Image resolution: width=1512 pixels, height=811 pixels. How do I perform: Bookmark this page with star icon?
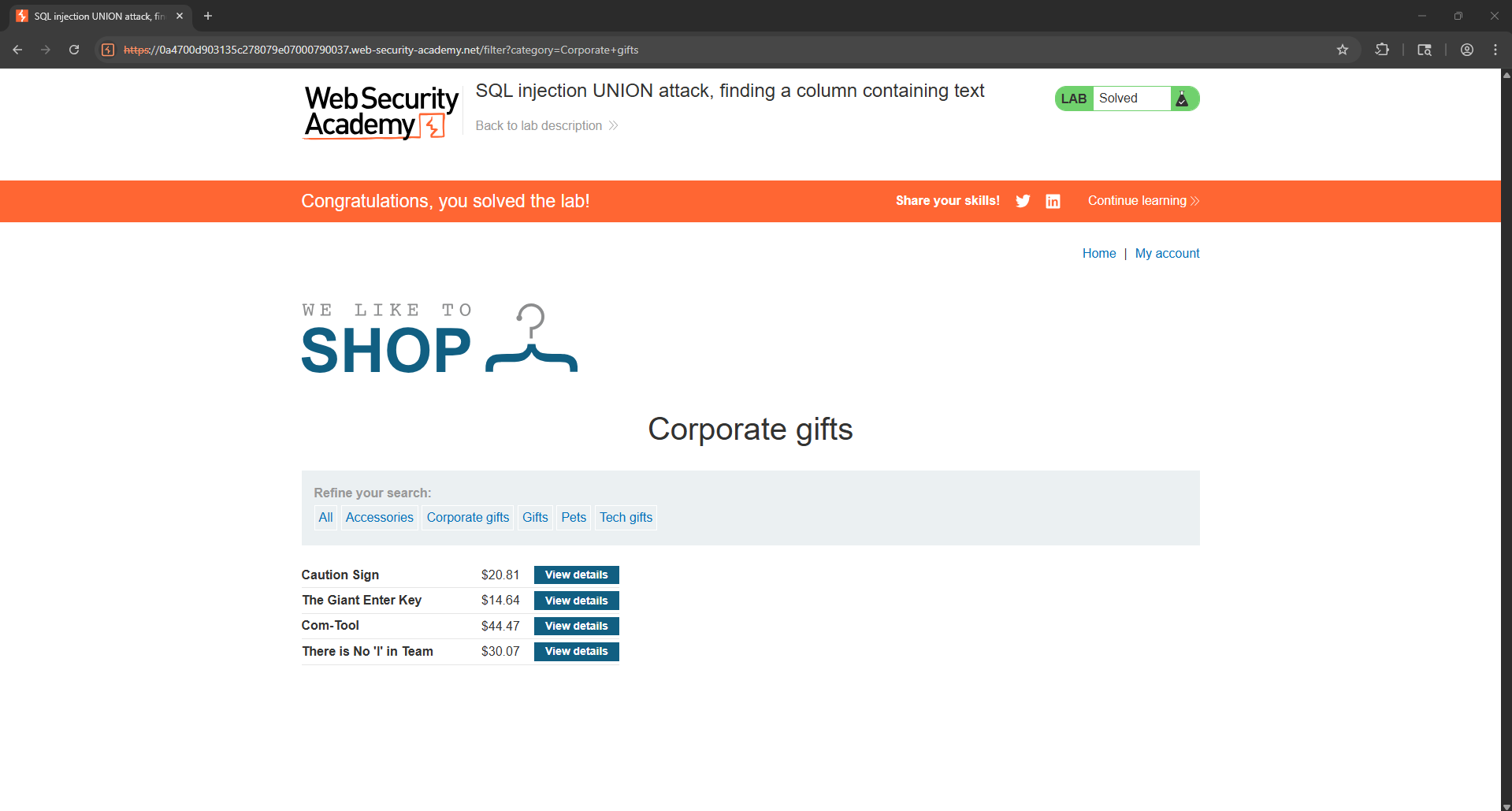click(1343, 50)
